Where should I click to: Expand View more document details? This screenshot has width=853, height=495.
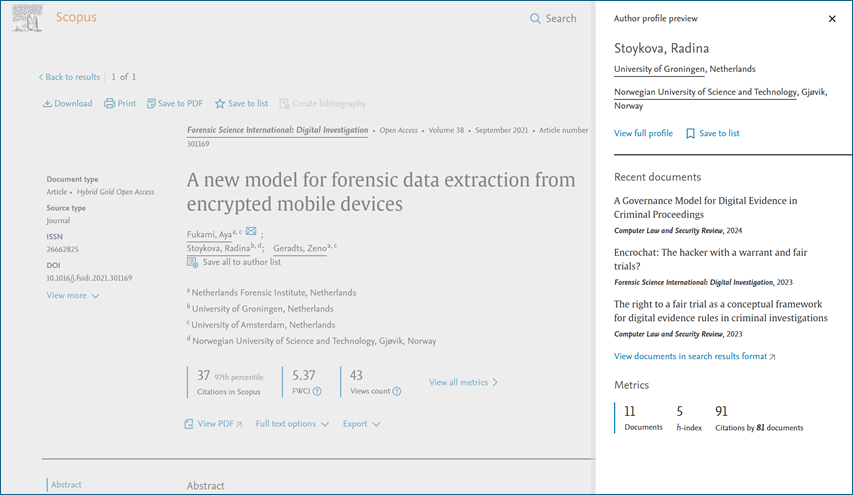[73, 296]
